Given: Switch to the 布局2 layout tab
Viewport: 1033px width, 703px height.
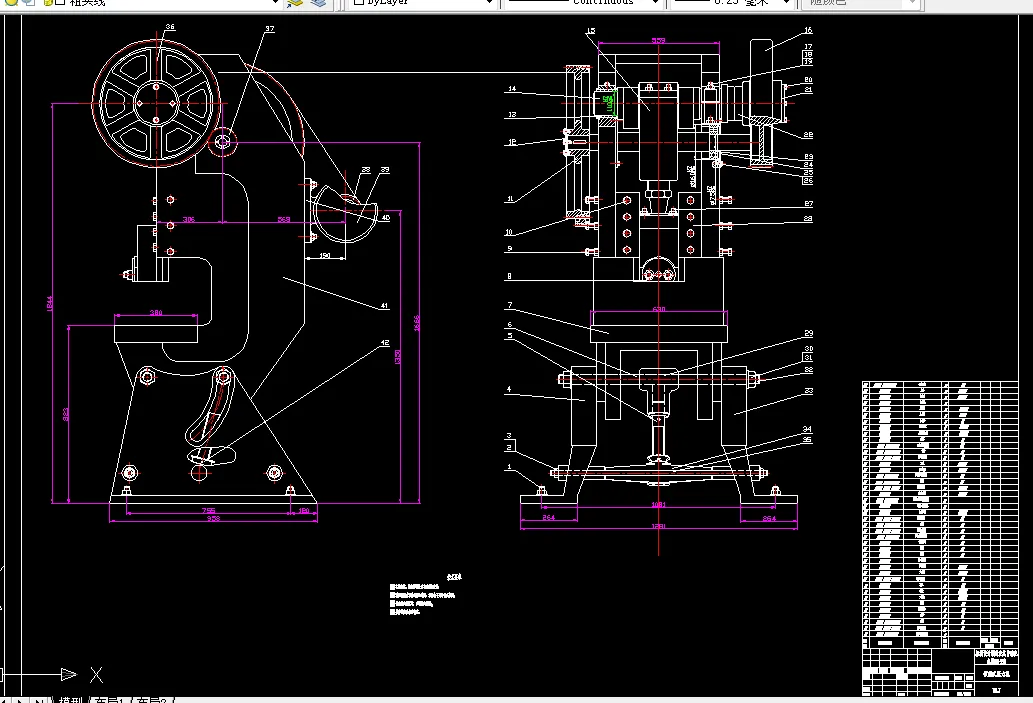Looking at the screenshot, I should click(x=152, y=700).
